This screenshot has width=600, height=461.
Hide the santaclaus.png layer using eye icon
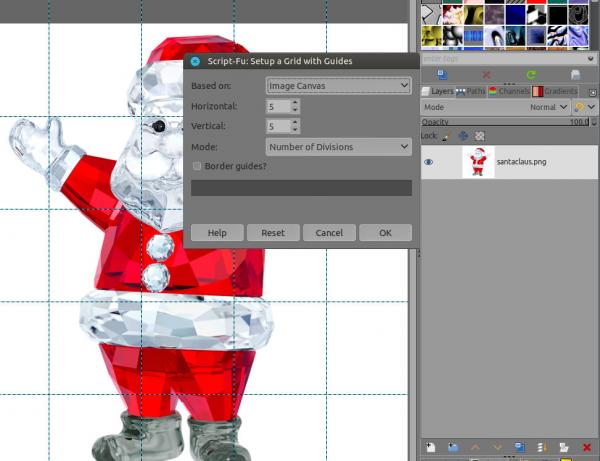tap(429, 162)
